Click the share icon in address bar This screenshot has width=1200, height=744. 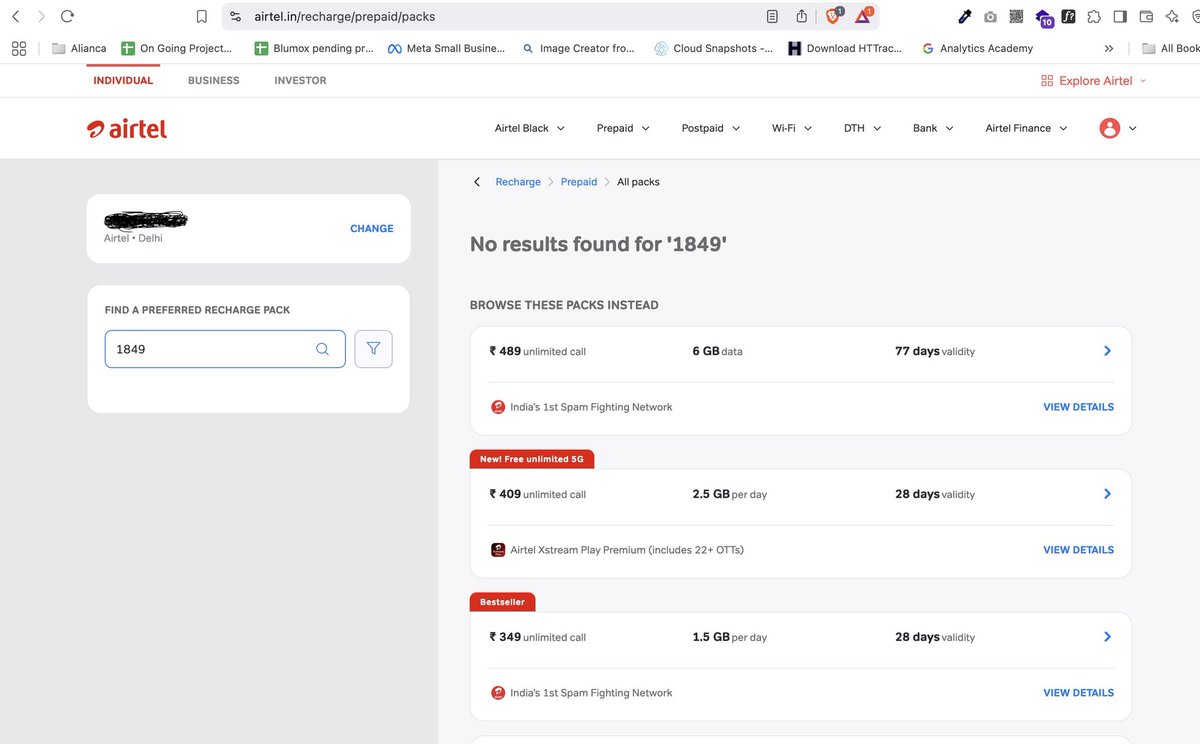tap(801, 16)
